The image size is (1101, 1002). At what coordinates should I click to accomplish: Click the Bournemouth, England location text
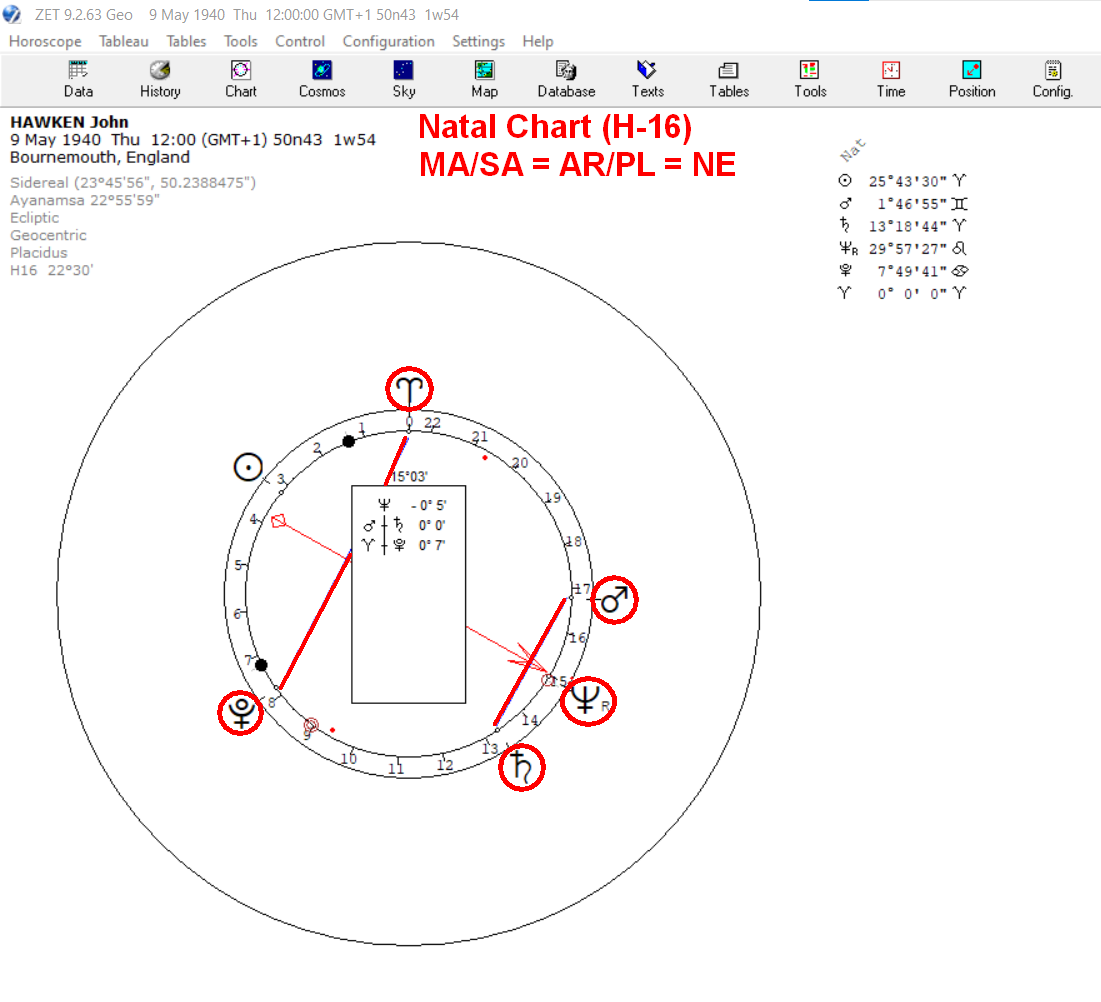click(x=100, y=157)
